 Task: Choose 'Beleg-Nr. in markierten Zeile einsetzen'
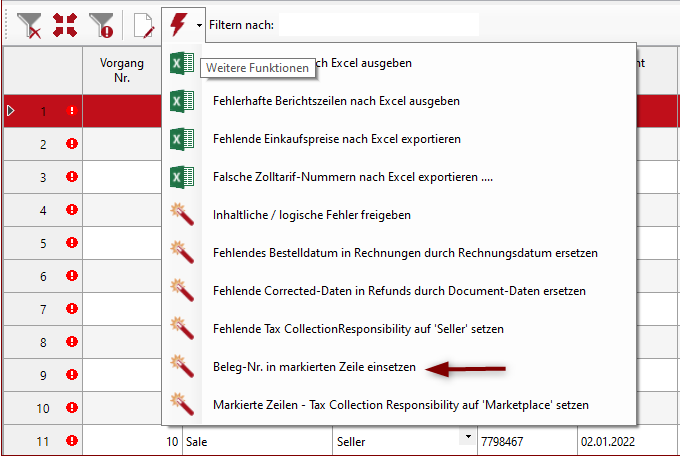(315, 367)
